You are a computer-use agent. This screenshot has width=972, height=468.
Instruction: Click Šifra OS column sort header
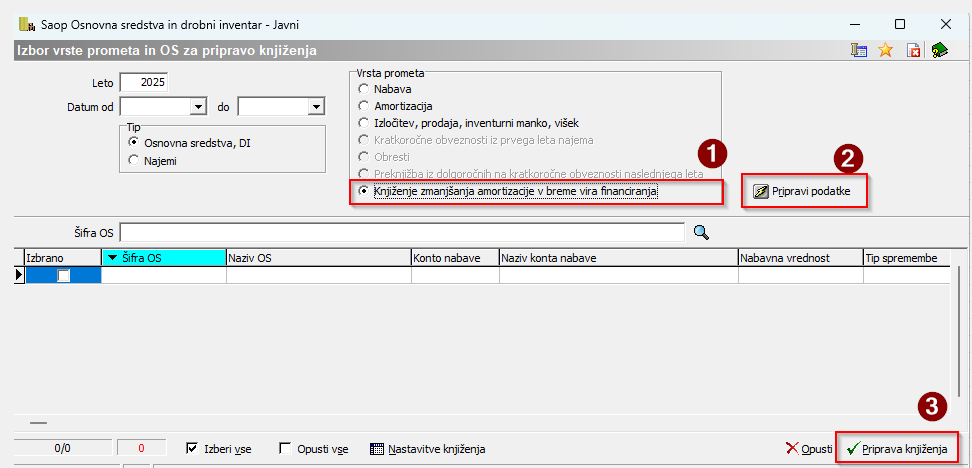click(164, 258)
